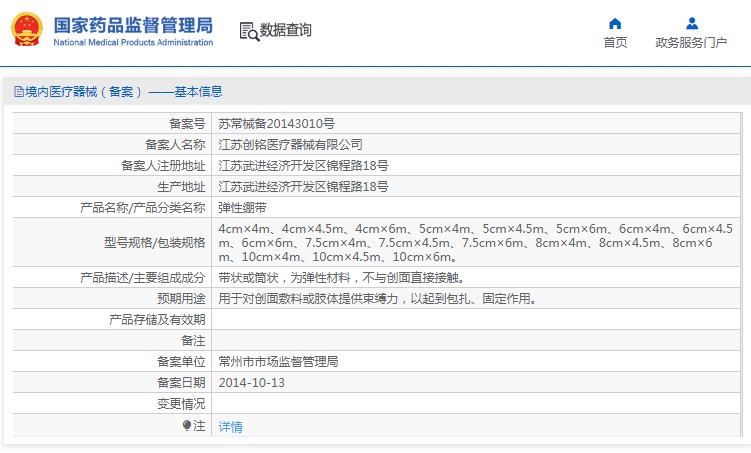Select the filing number 苏常械备20143010号
The height and width of the screenshot is (453, 751).
click(276, 124)
